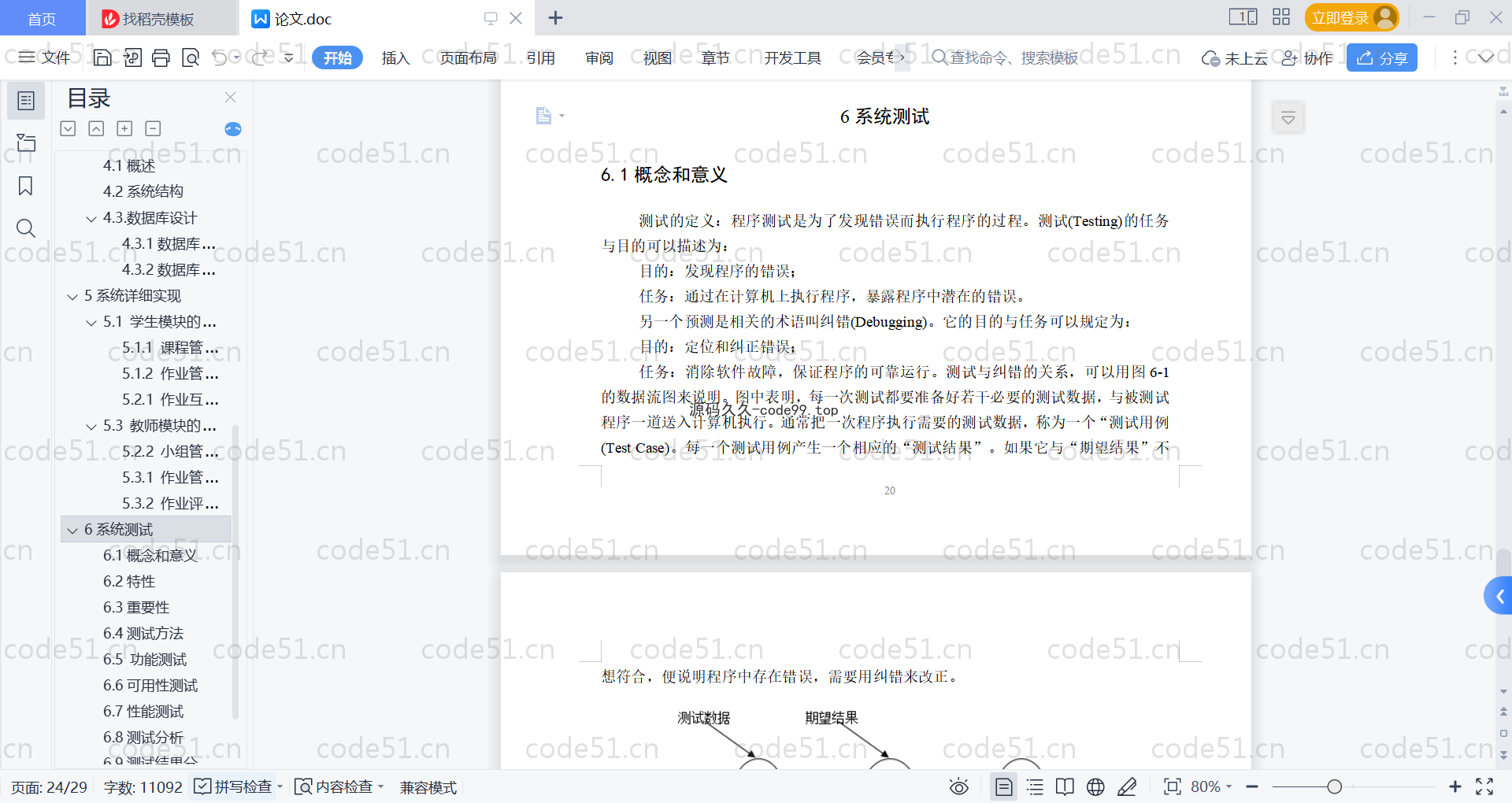Click the undo arrow icon
1512x803 pixels.
pyautogui.click(x=220, y=57)
